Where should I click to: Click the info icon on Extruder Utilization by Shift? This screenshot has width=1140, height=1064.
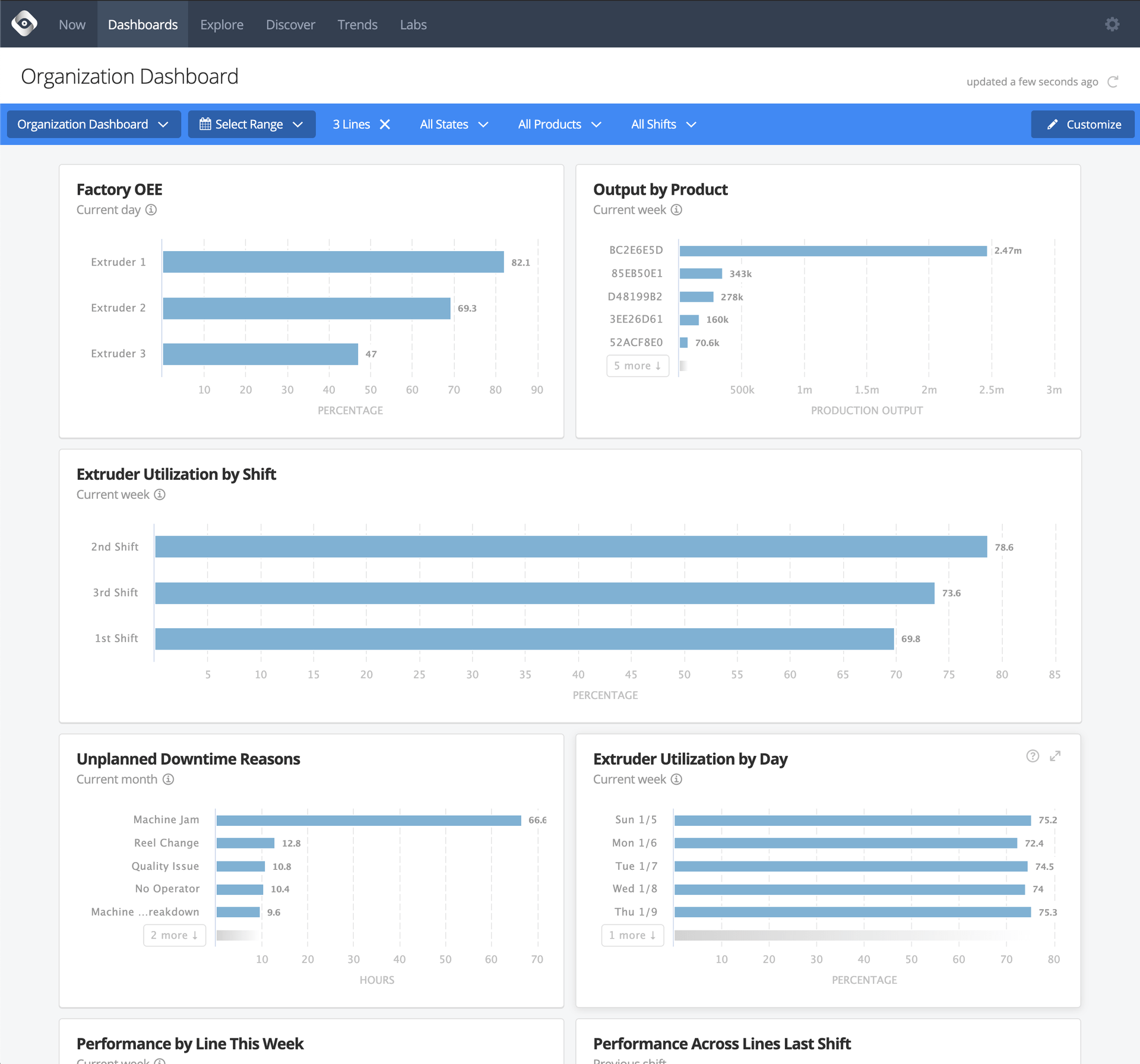160,494
